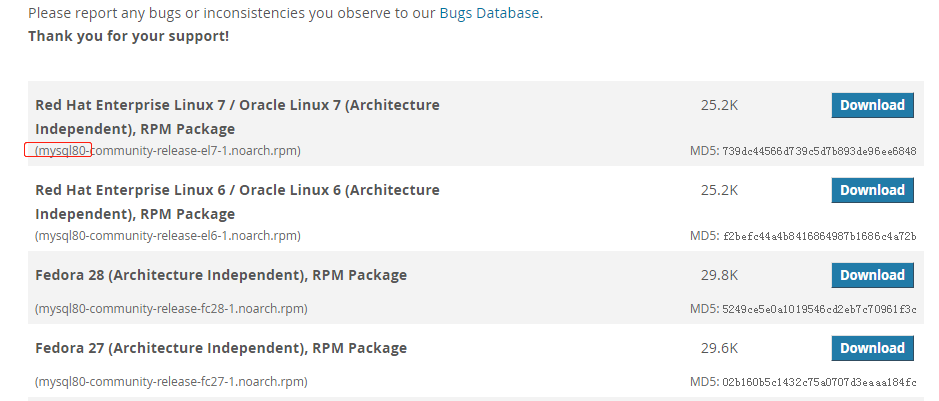This screenshot has height=401, width=939.
Task: Click the Red Hat Enterprise Linux 7 title
Action: (x=237, y=117)
